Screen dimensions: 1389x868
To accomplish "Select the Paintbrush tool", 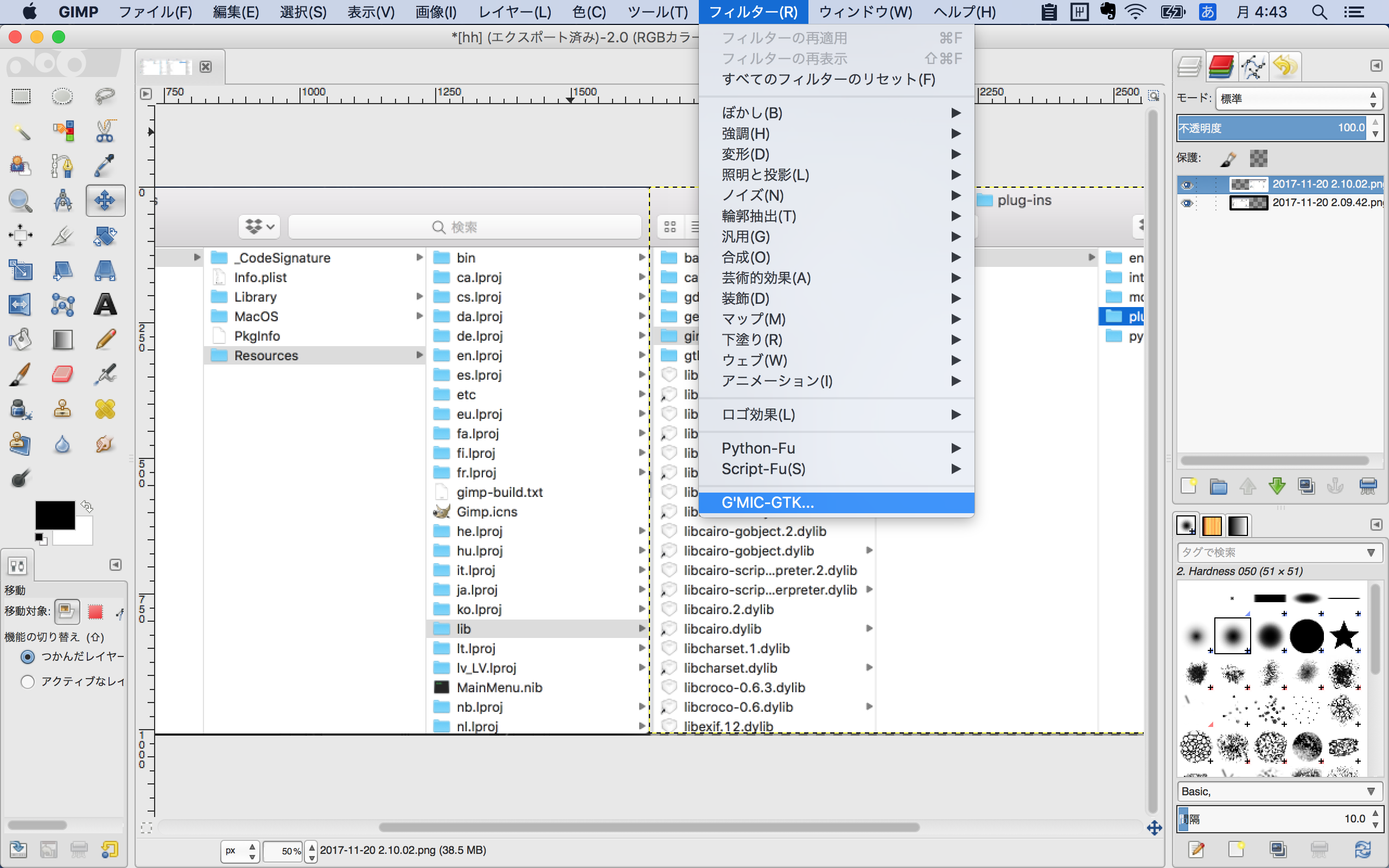I will click(21, 374).
